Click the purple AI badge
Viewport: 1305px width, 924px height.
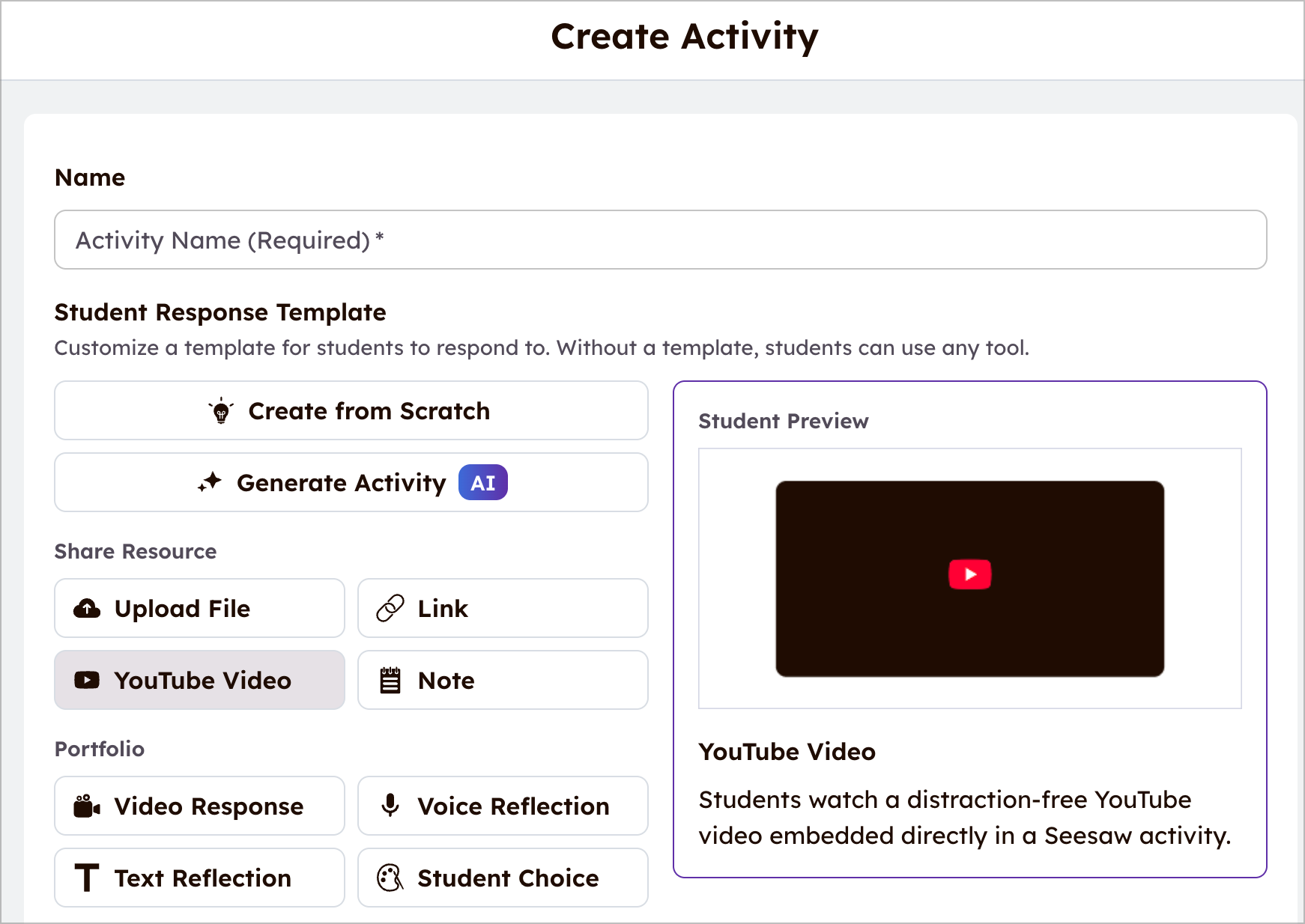click(482, 483)
